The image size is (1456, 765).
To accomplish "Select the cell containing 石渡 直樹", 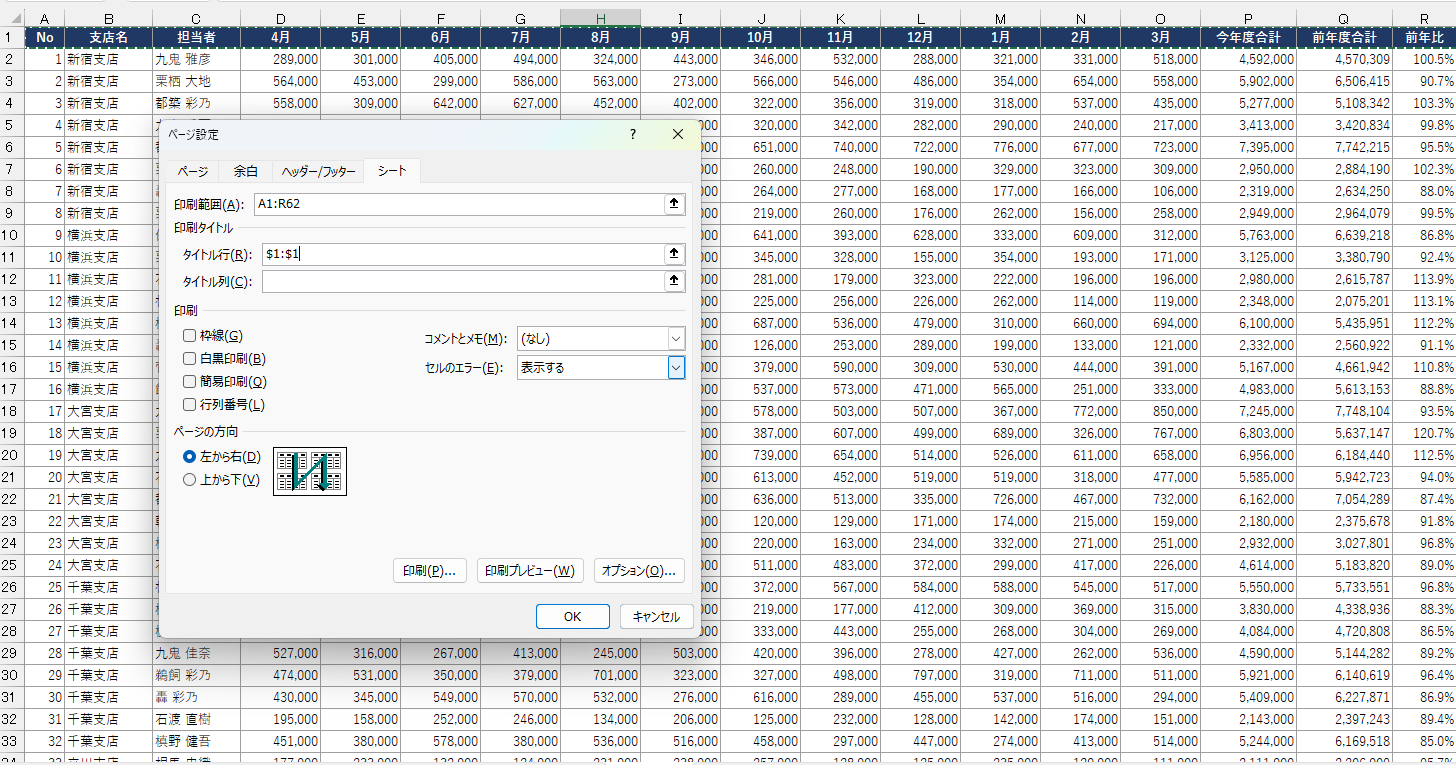I will [x=196, y=719].
